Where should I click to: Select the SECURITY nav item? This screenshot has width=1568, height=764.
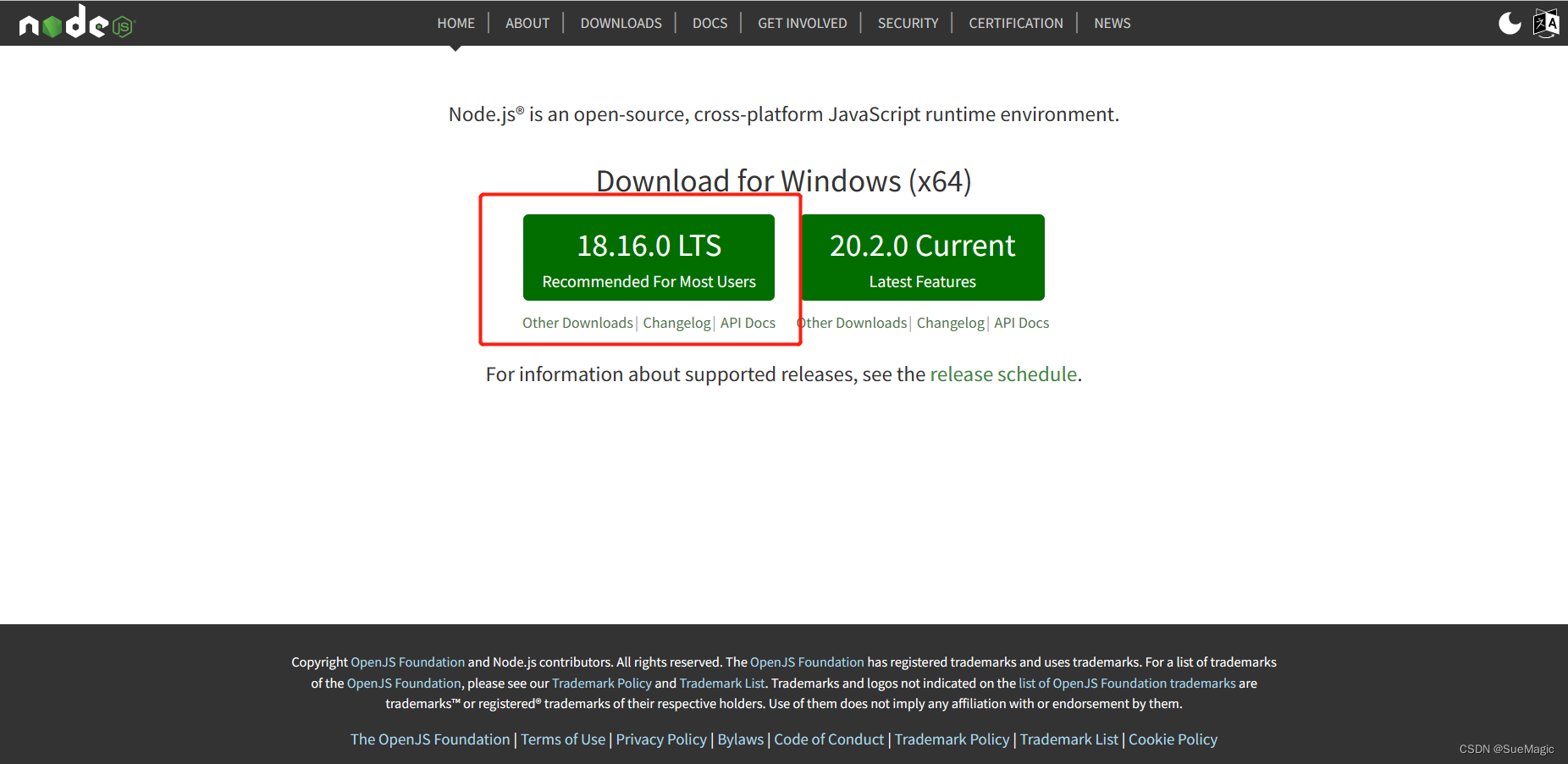pos(908,23)
